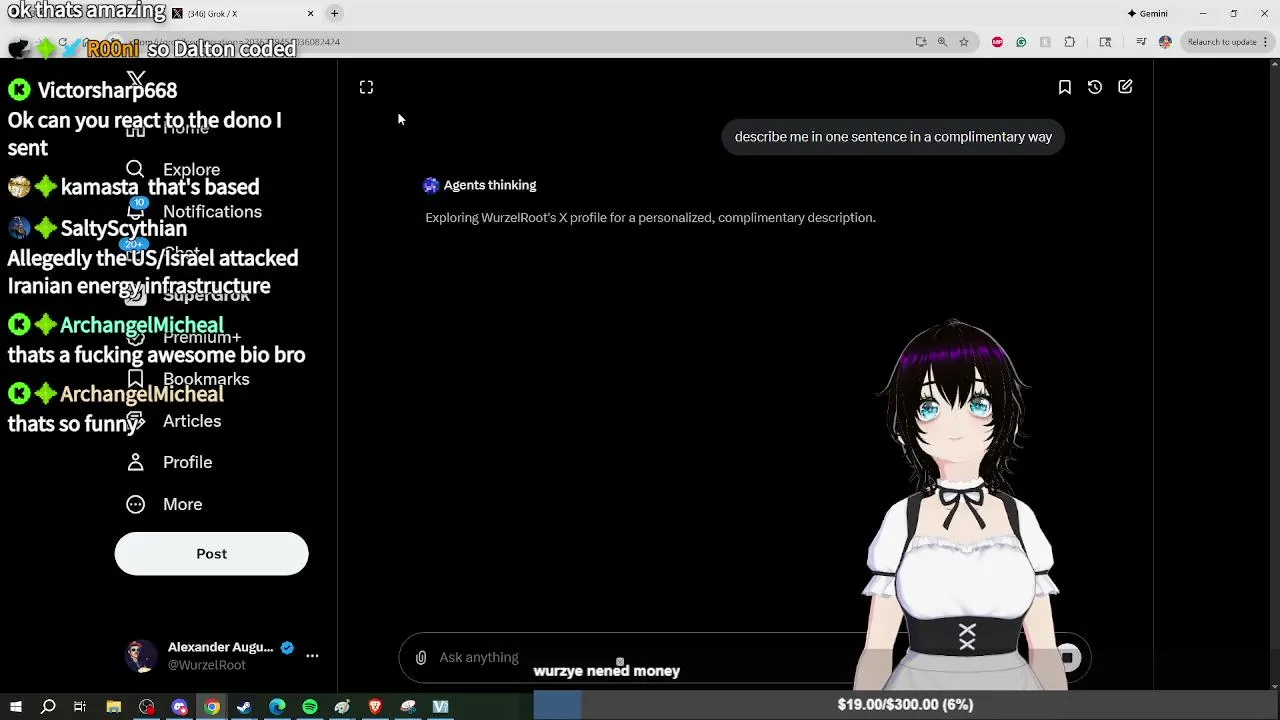
Task: Start a new Grok chat with compose icon
Action: [x=1125, y=88]
